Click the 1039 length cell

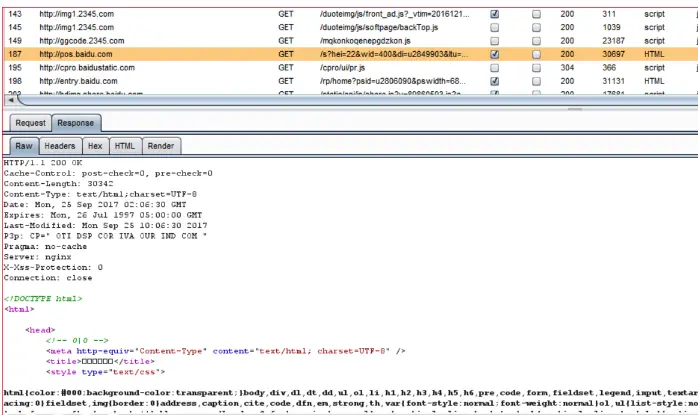click(612, 27)
